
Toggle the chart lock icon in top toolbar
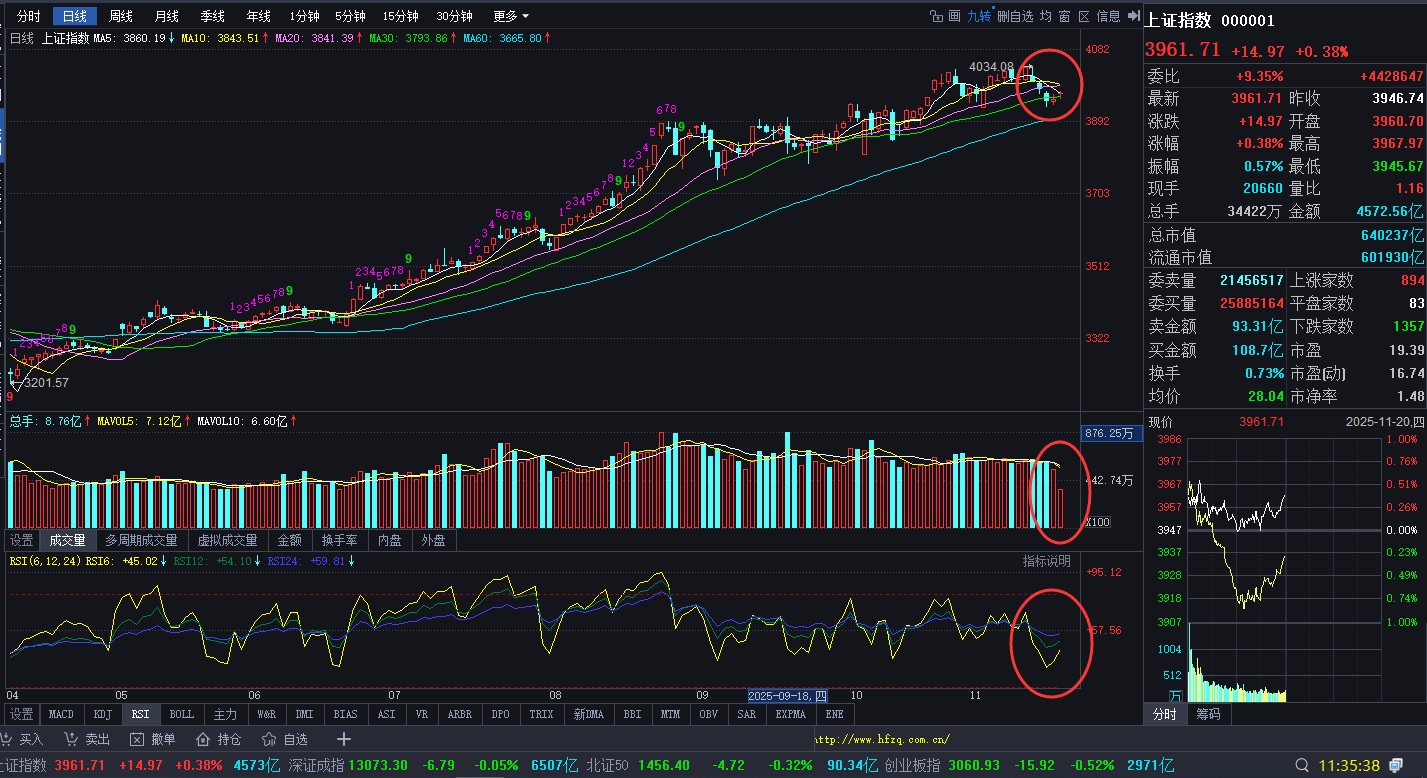click(937, 16)
